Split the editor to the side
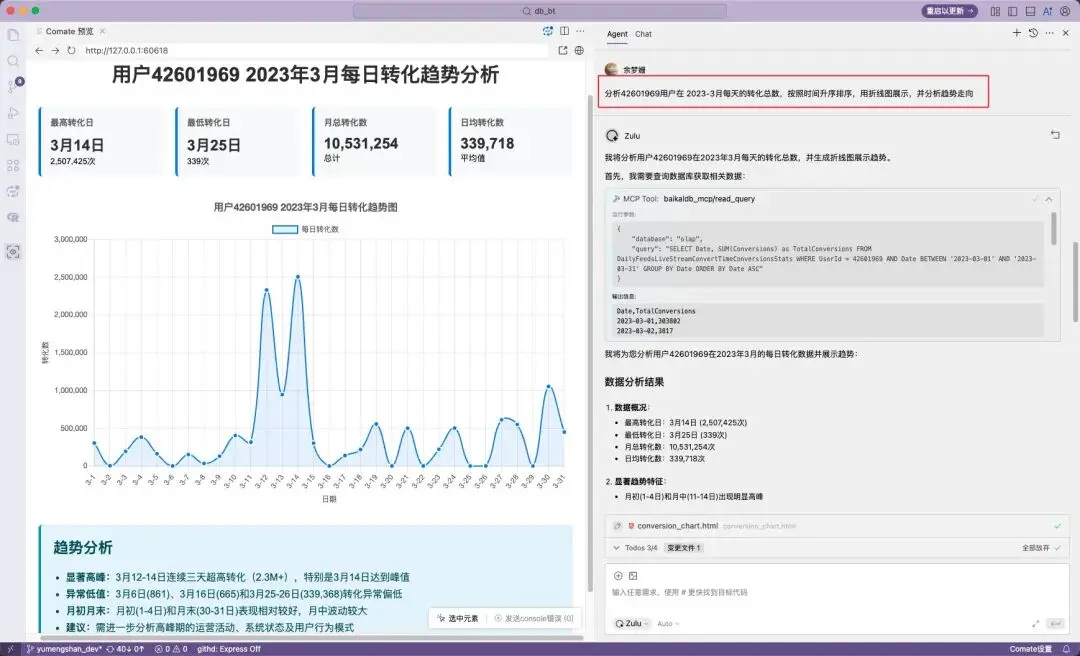Viewport: 1080px width, 656px height. click(564, 31)
